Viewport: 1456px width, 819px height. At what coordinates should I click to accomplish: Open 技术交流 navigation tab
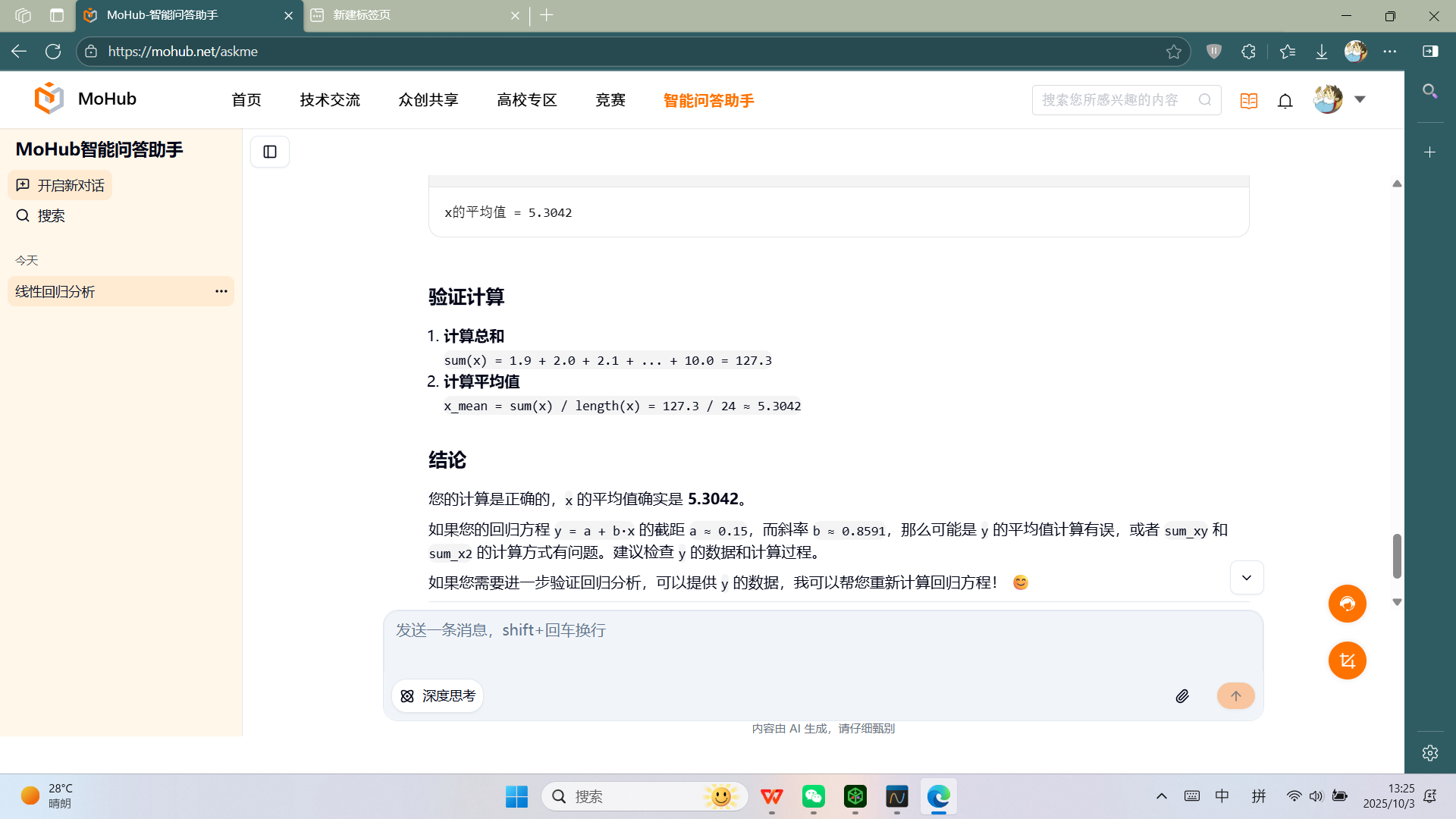tap(330, 100)
